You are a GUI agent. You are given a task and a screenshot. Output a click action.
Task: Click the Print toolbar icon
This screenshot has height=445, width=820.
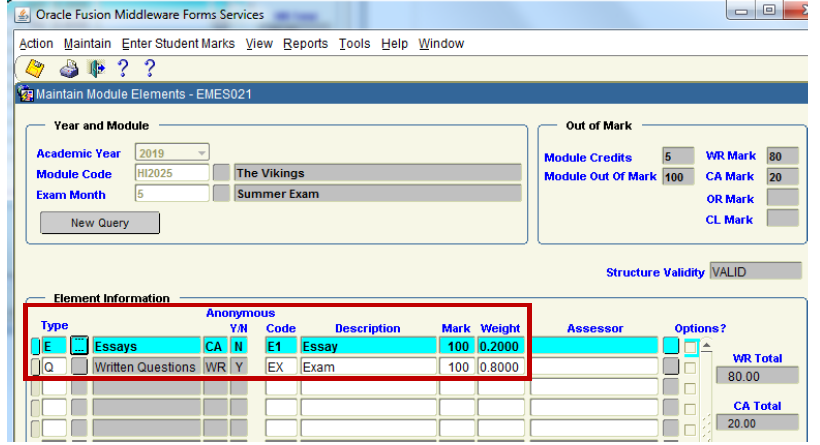coord(70,69)
